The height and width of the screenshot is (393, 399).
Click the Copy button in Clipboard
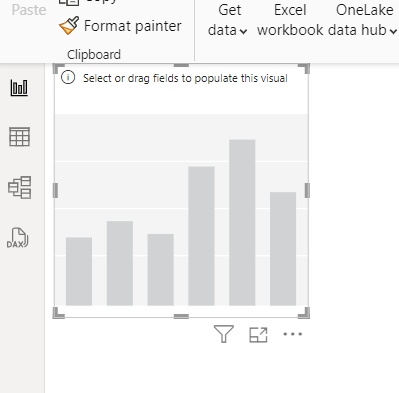(x=87, y=2)
